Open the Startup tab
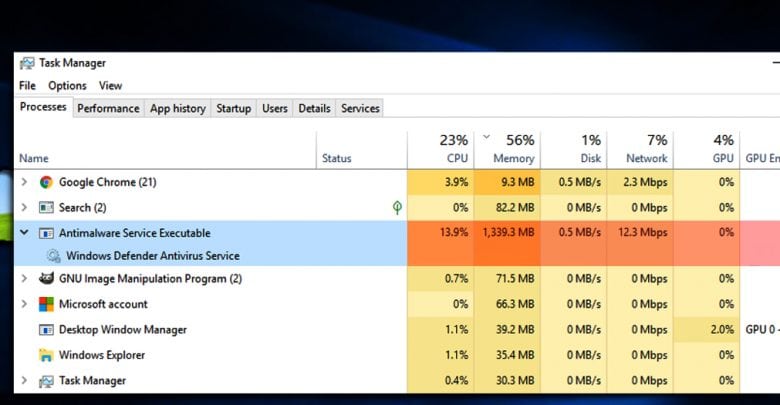 [233, 108]
